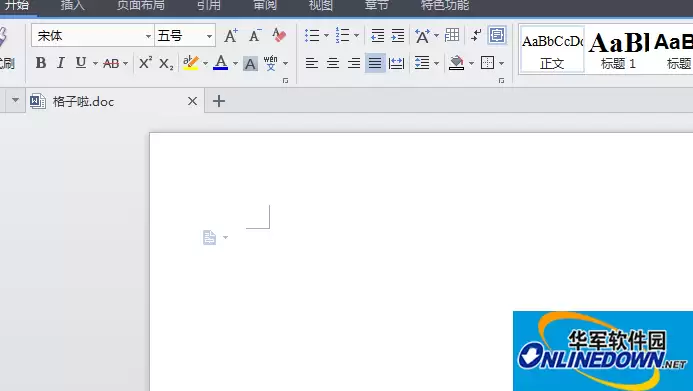Click the increase font size icon

pos(231,35)
